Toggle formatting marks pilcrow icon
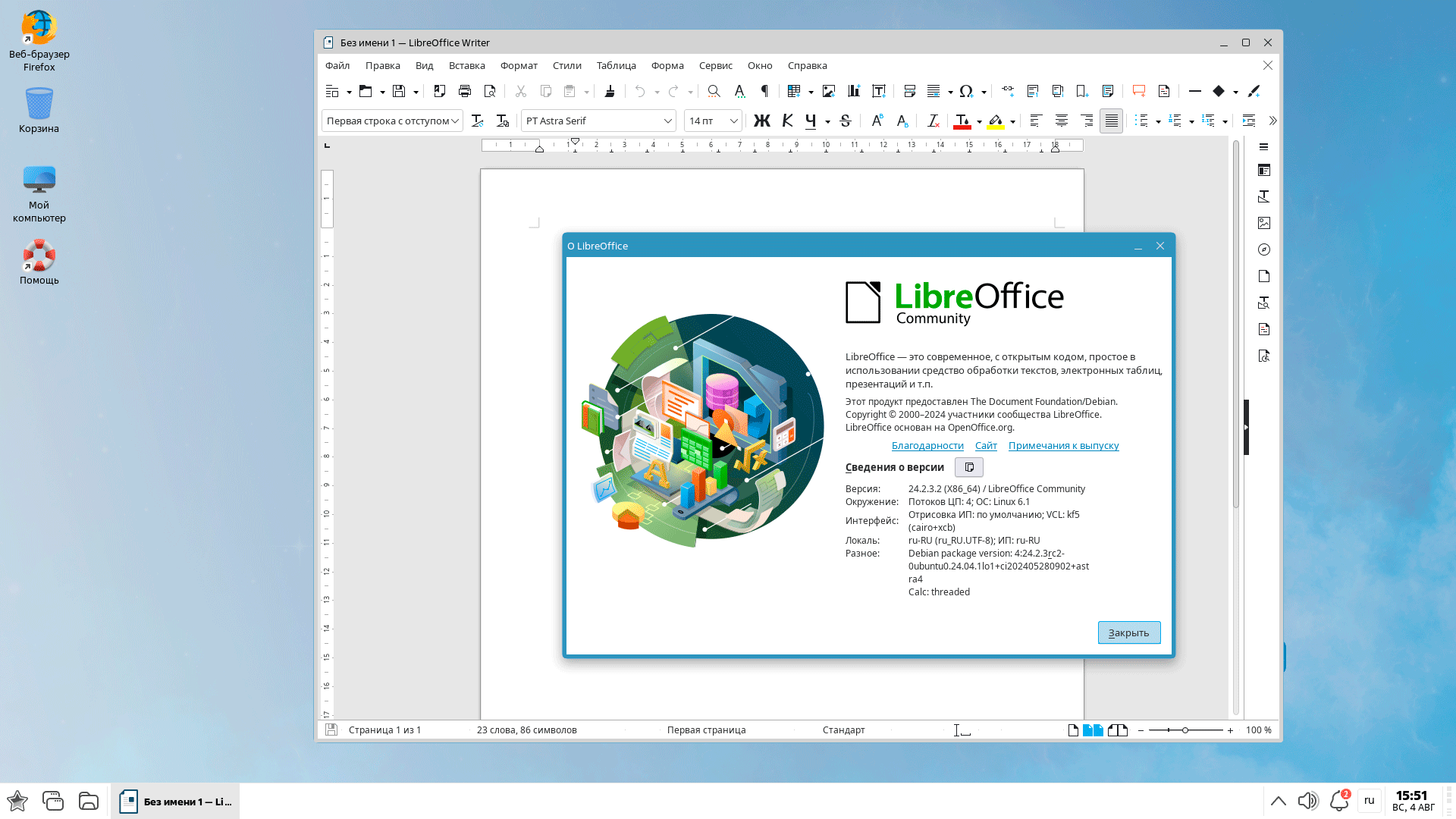The width and height of the screenshot is (1456, 819). pyautogui.click(x=764, y=91)
